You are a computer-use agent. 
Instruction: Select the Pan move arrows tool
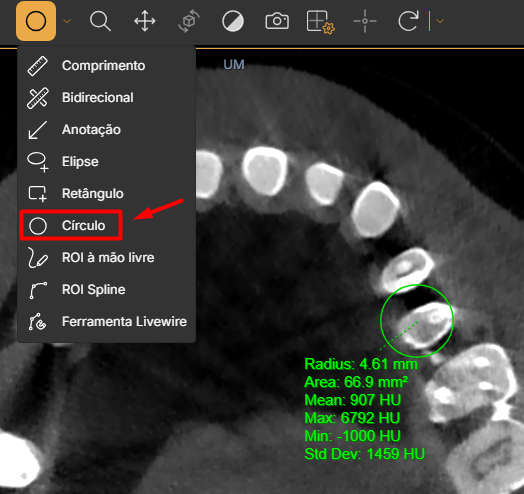click(145, 21)
